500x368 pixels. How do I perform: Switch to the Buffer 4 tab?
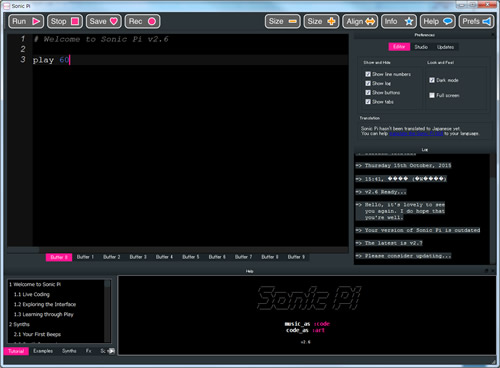(x=164, y=257)
